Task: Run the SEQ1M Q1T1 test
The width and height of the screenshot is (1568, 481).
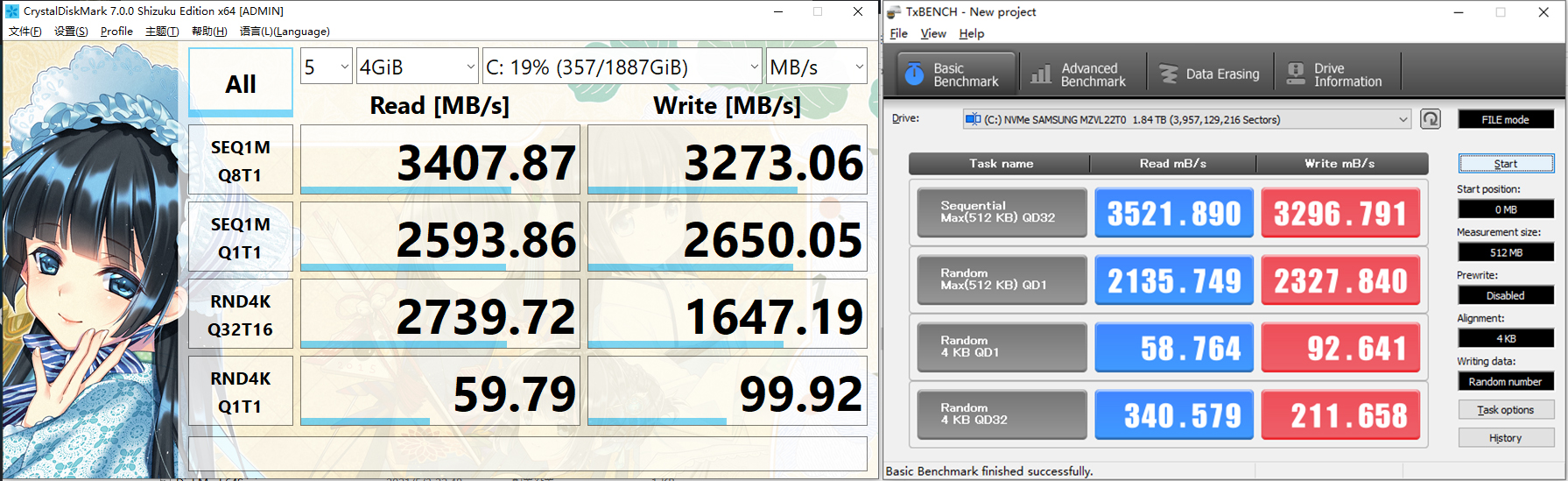Action: click(x=241, y=237)
